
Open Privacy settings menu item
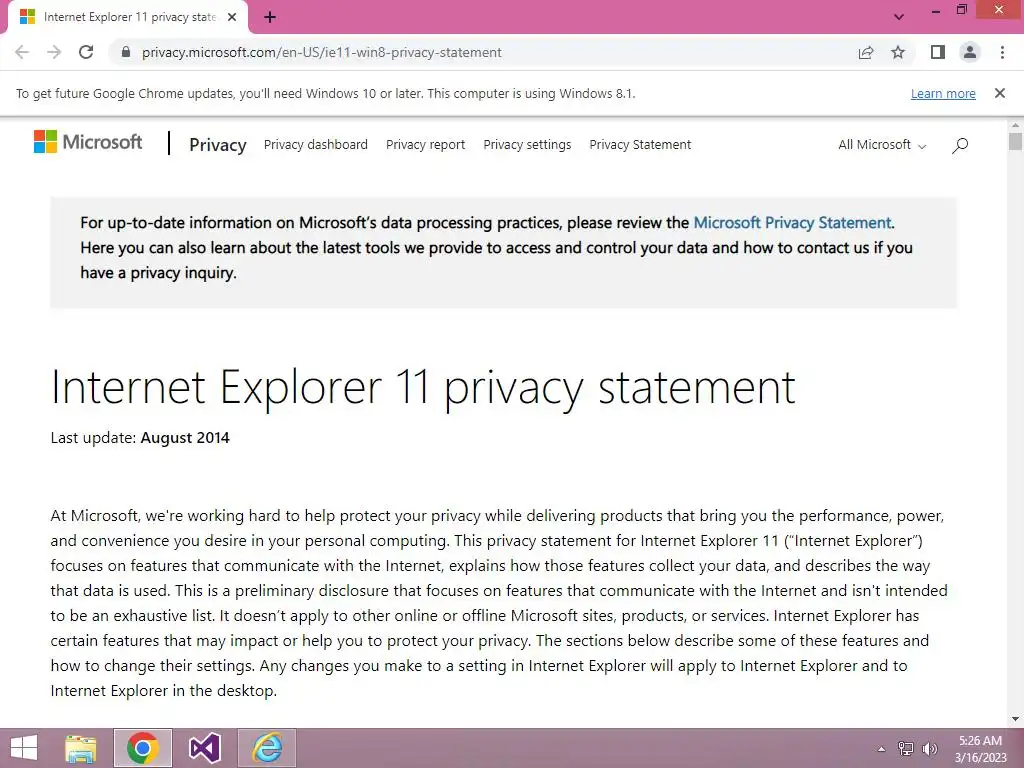point(527,144)
